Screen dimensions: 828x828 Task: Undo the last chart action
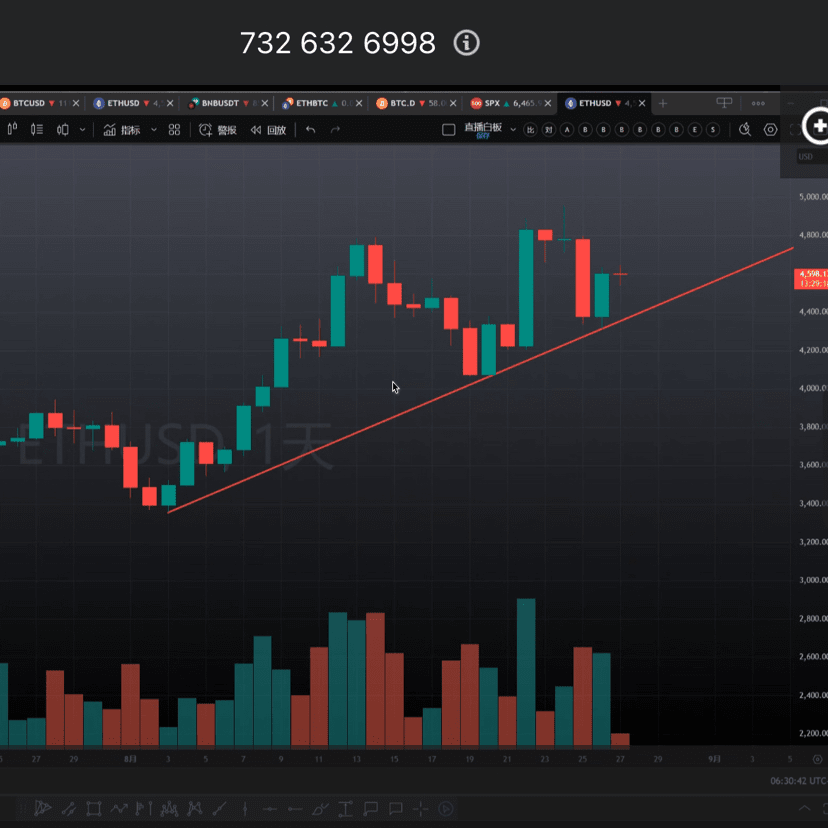[x=310, y=130]
